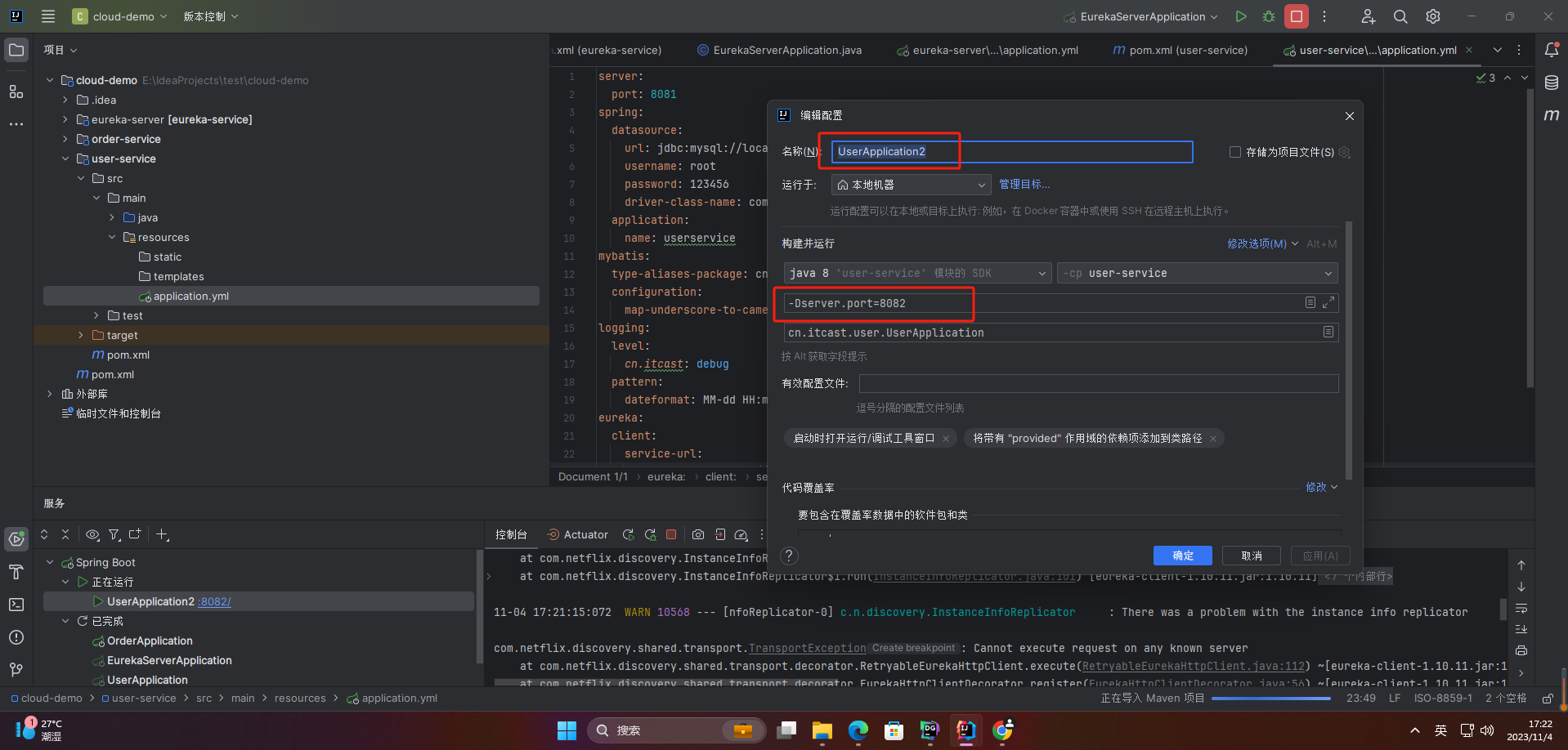Open the Modify options dropdown
Screen dimensions: 1568x750
coord(1262,243)
